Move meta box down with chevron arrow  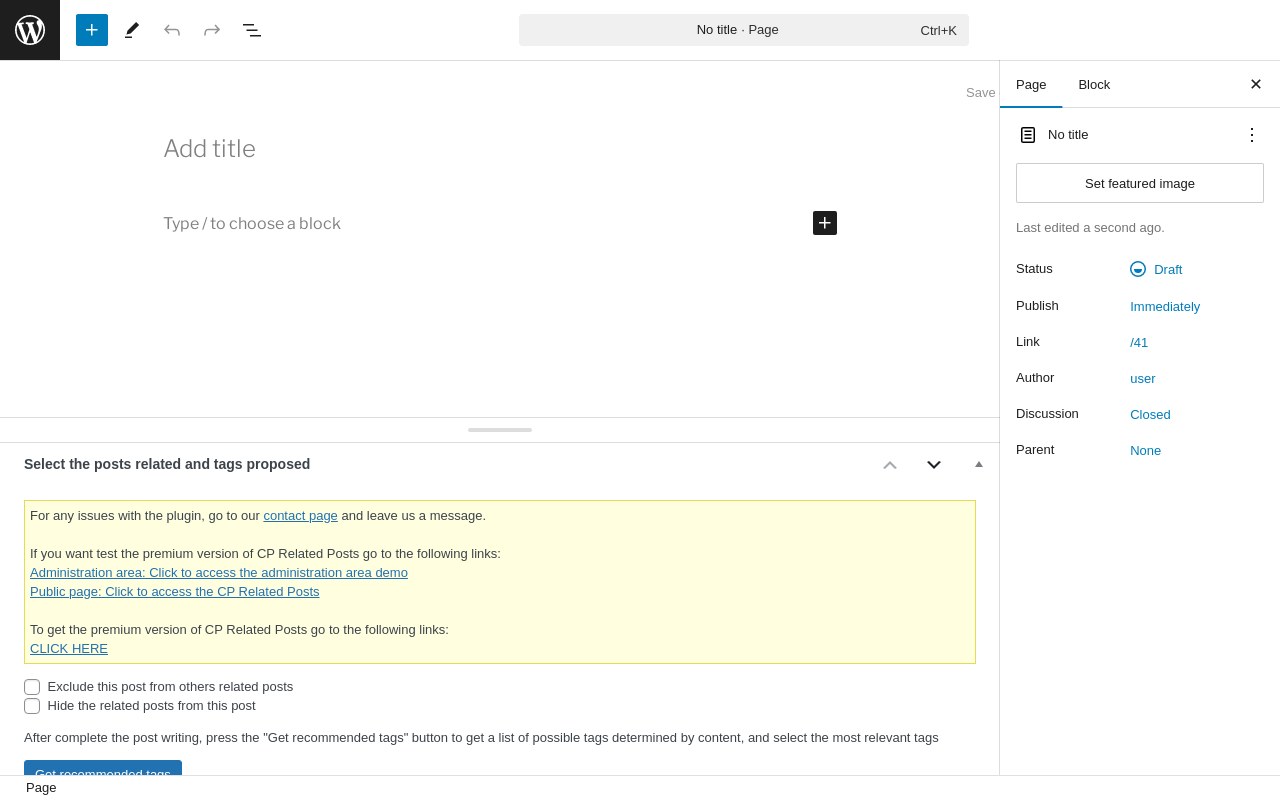pyautogui.click(x=934, y=465)
